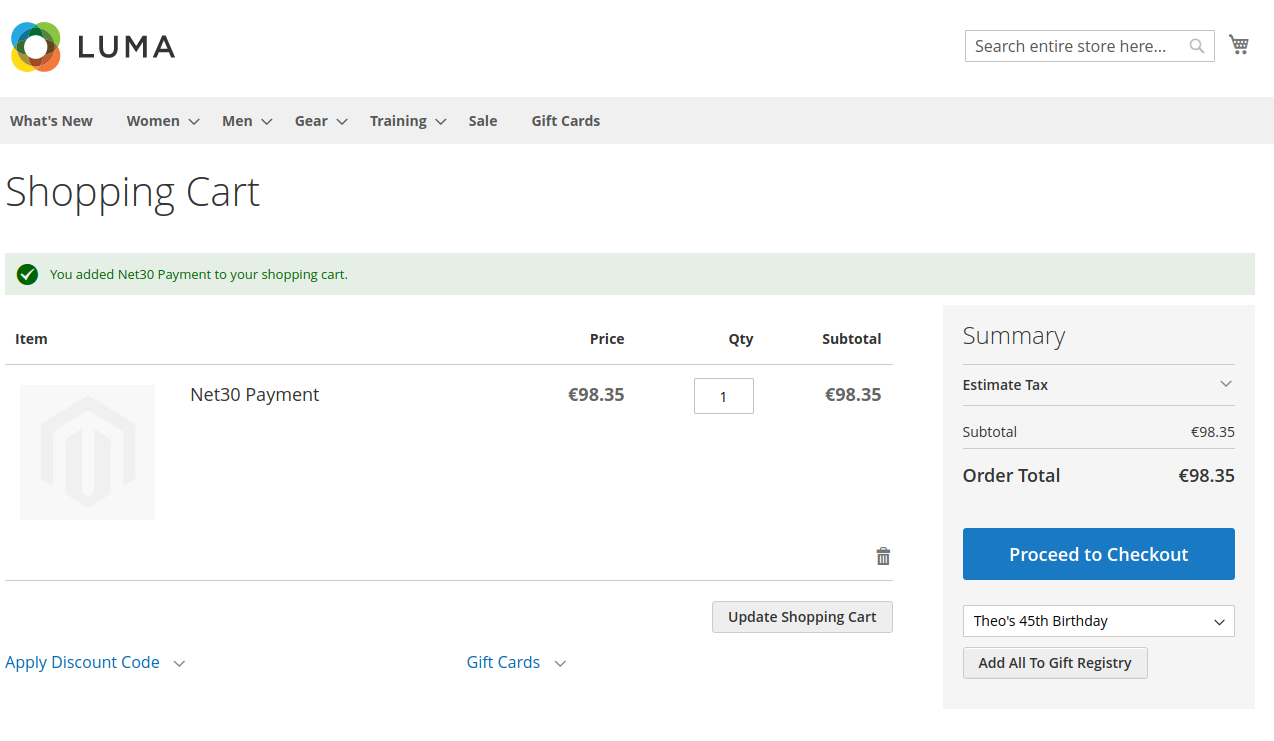Click the search magnifier icon
The height and width of the screenshot is (741, 1274).
[1197, 46]
